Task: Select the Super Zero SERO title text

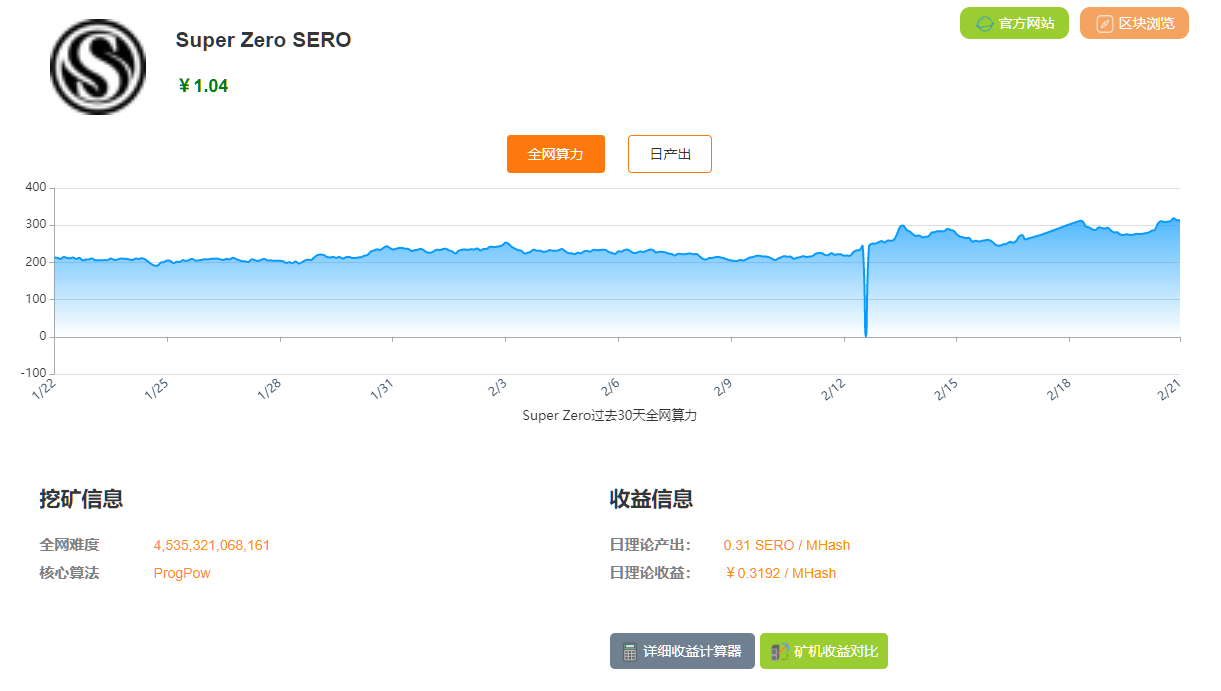Action: [x=264, y=40]
